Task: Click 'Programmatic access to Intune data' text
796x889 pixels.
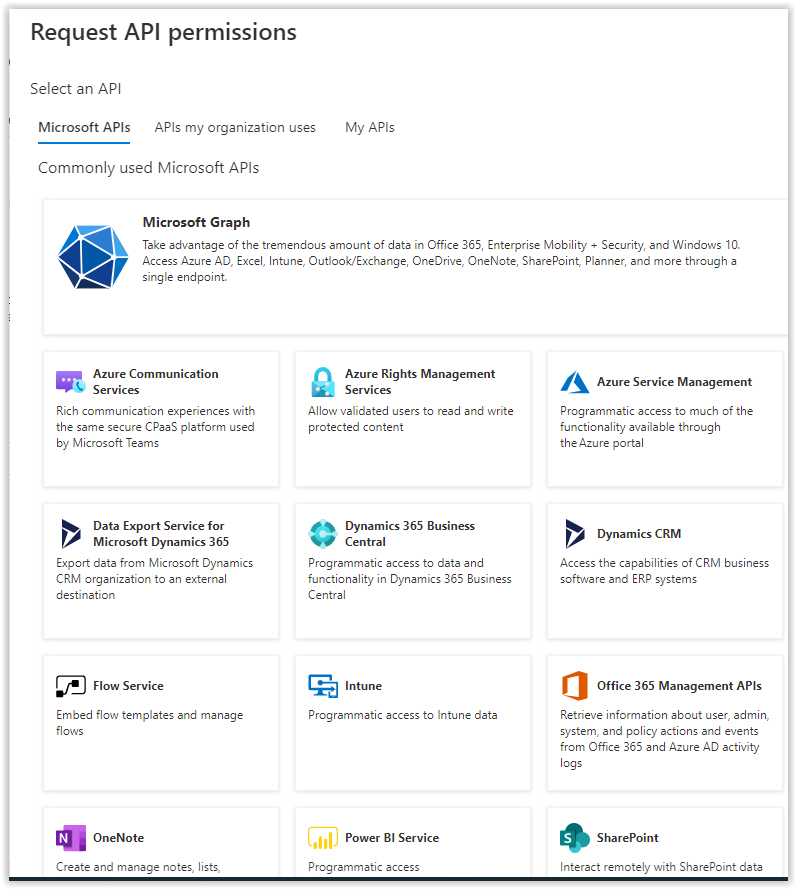Action: (403, 716)
